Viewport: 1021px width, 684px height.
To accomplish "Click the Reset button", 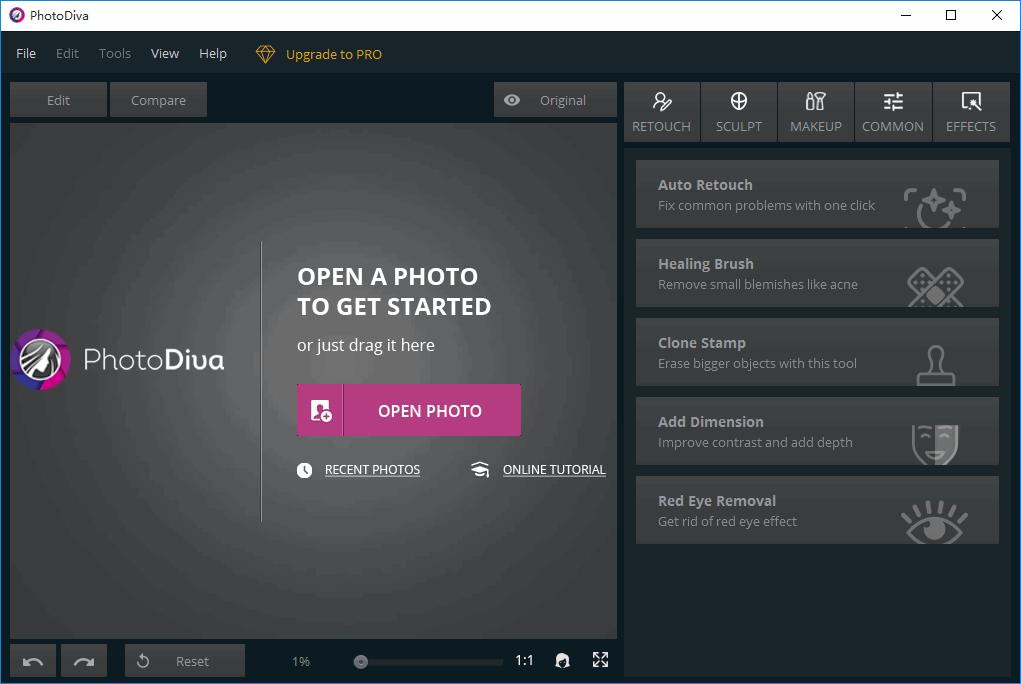I will pyautogui.click(x=185, y=661).
